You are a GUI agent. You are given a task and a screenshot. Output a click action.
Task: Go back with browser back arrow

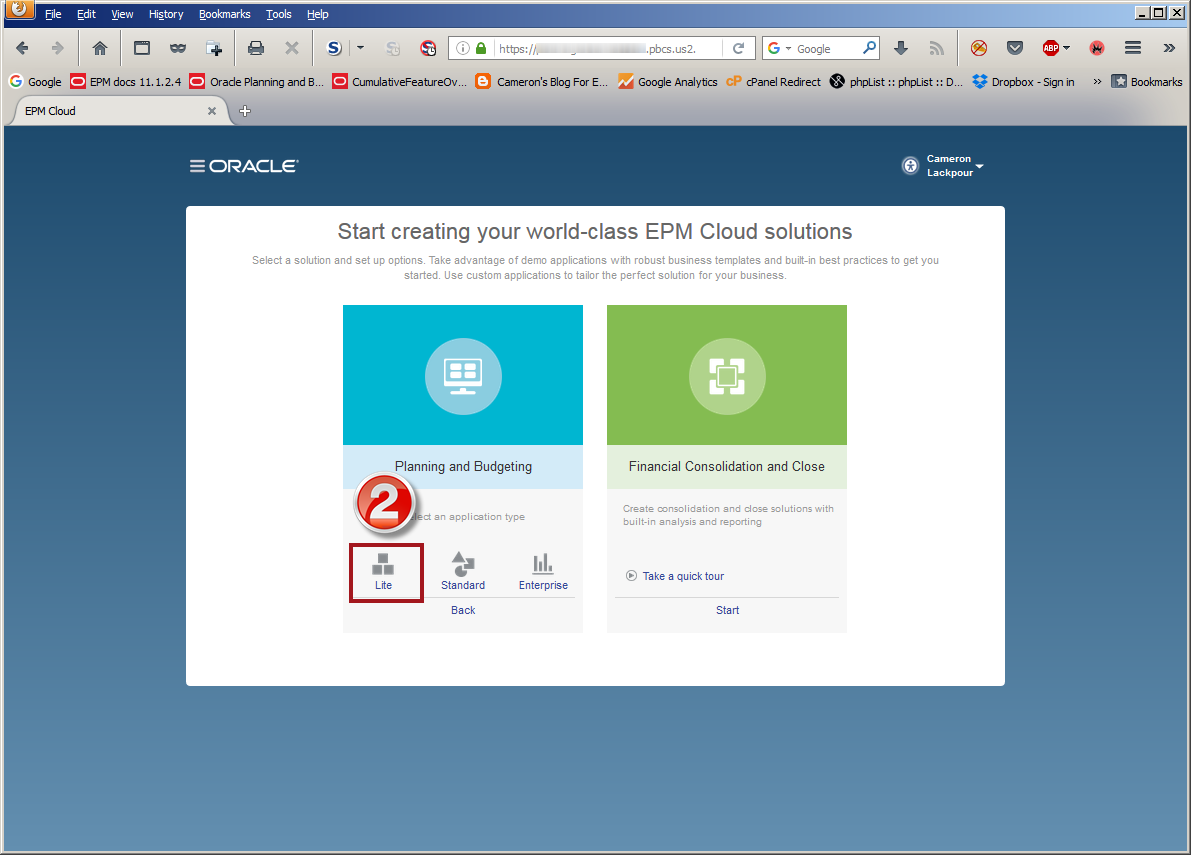pos(22,48)
